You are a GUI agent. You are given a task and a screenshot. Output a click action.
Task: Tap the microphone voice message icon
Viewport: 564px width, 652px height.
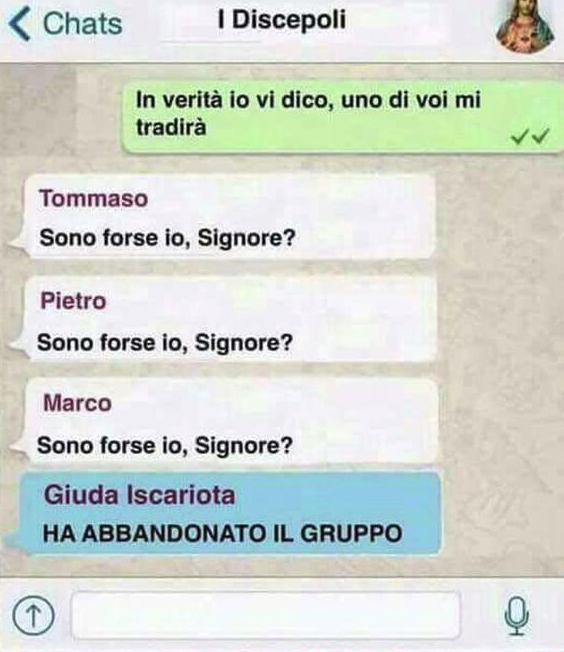[x=517, y=616]
